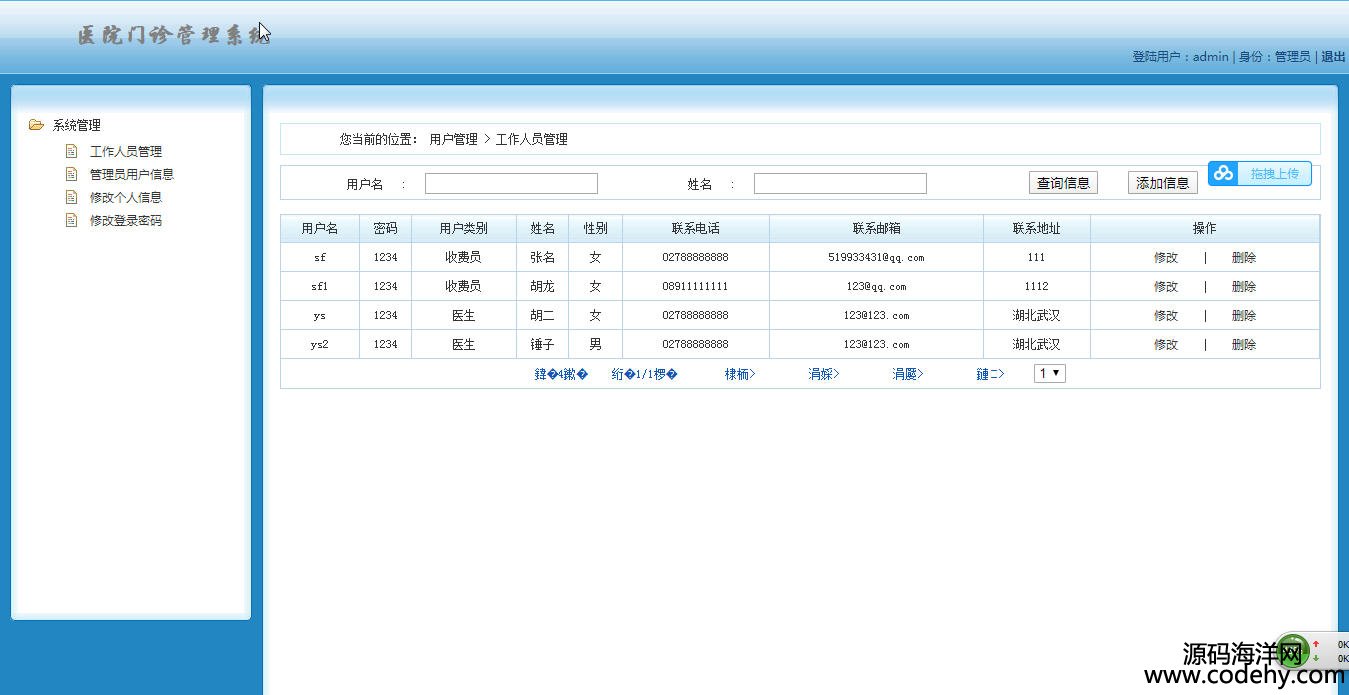Screen dimensions: 1349x695
Task: Click the first-page pagination link
Action: [x=740, y=374]
